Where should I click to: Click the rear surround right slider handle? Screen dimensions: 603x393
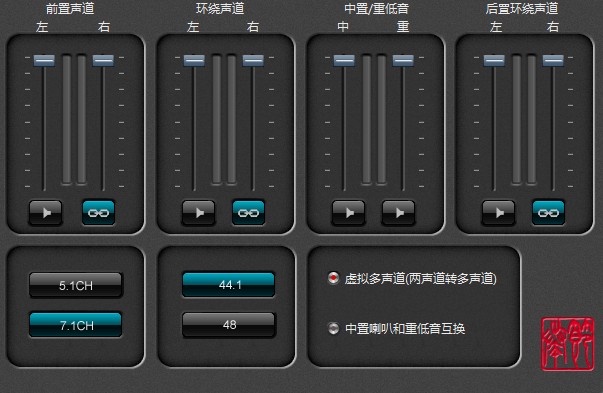(x=553, y=60)
